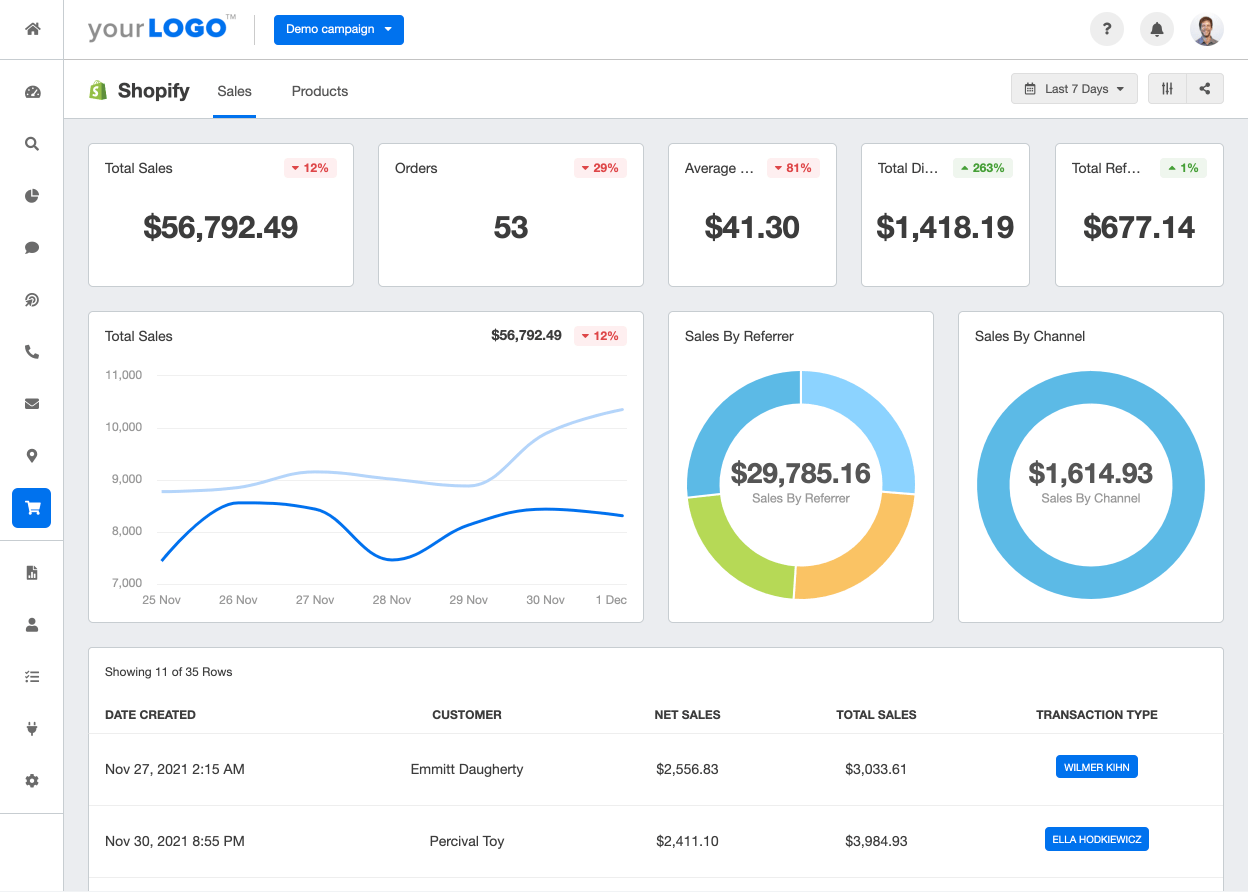This screenshot has width=1248, height=892.
Task: Open the integrations plug icon
Action: 32,729
